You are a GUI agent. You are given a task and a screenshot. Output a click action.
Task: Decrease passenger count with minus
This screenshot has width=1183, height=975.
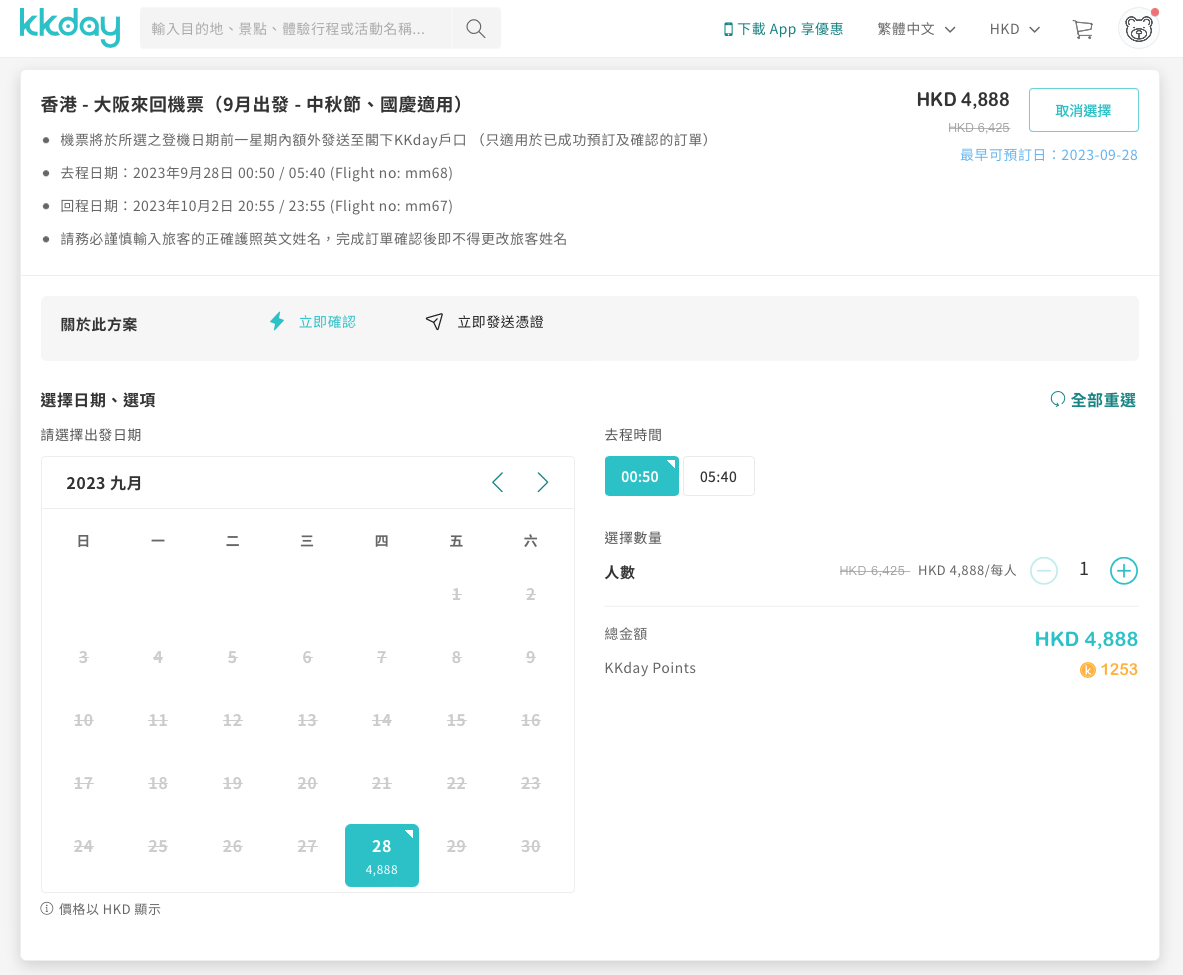1043,571
